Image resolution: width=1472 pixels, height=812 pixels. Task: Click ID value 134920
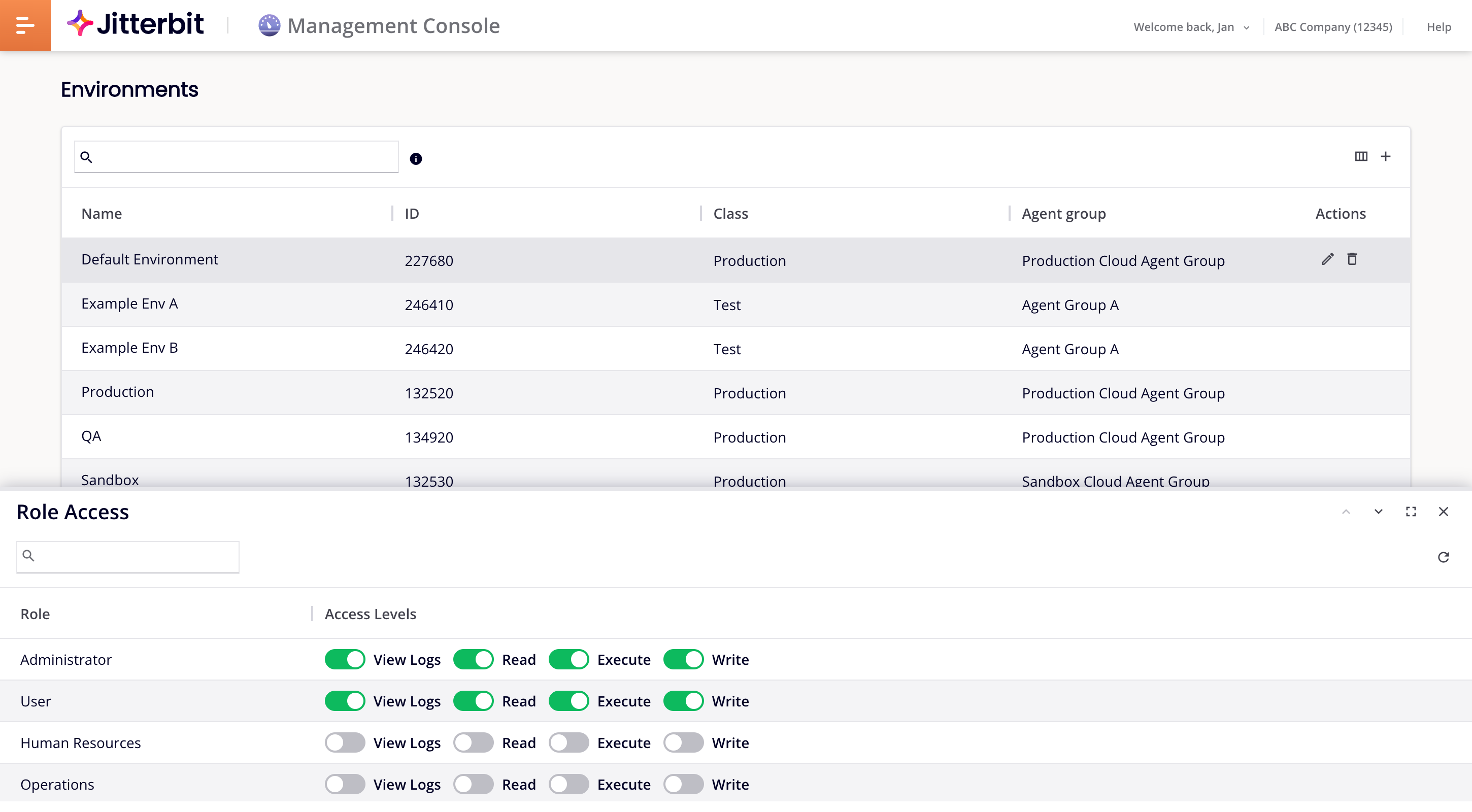click(x=429, y=437)
